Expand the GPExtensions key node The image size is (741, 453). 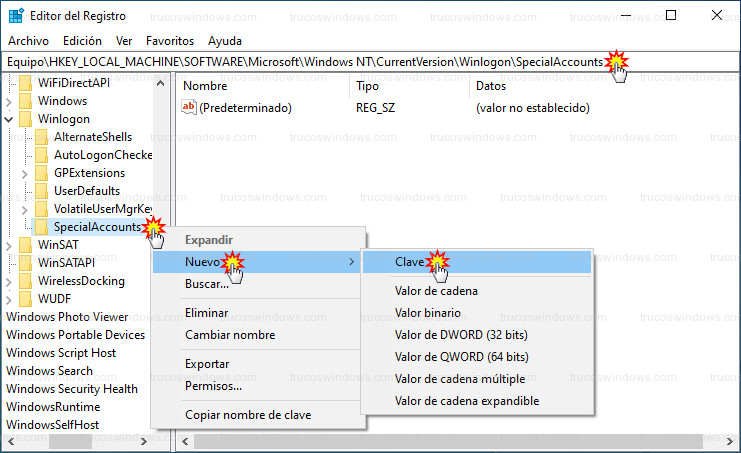coord(25,174)
